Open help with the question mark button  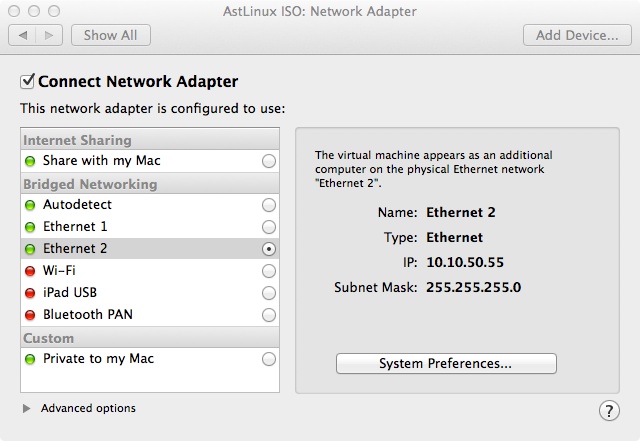tap(609, 410)
